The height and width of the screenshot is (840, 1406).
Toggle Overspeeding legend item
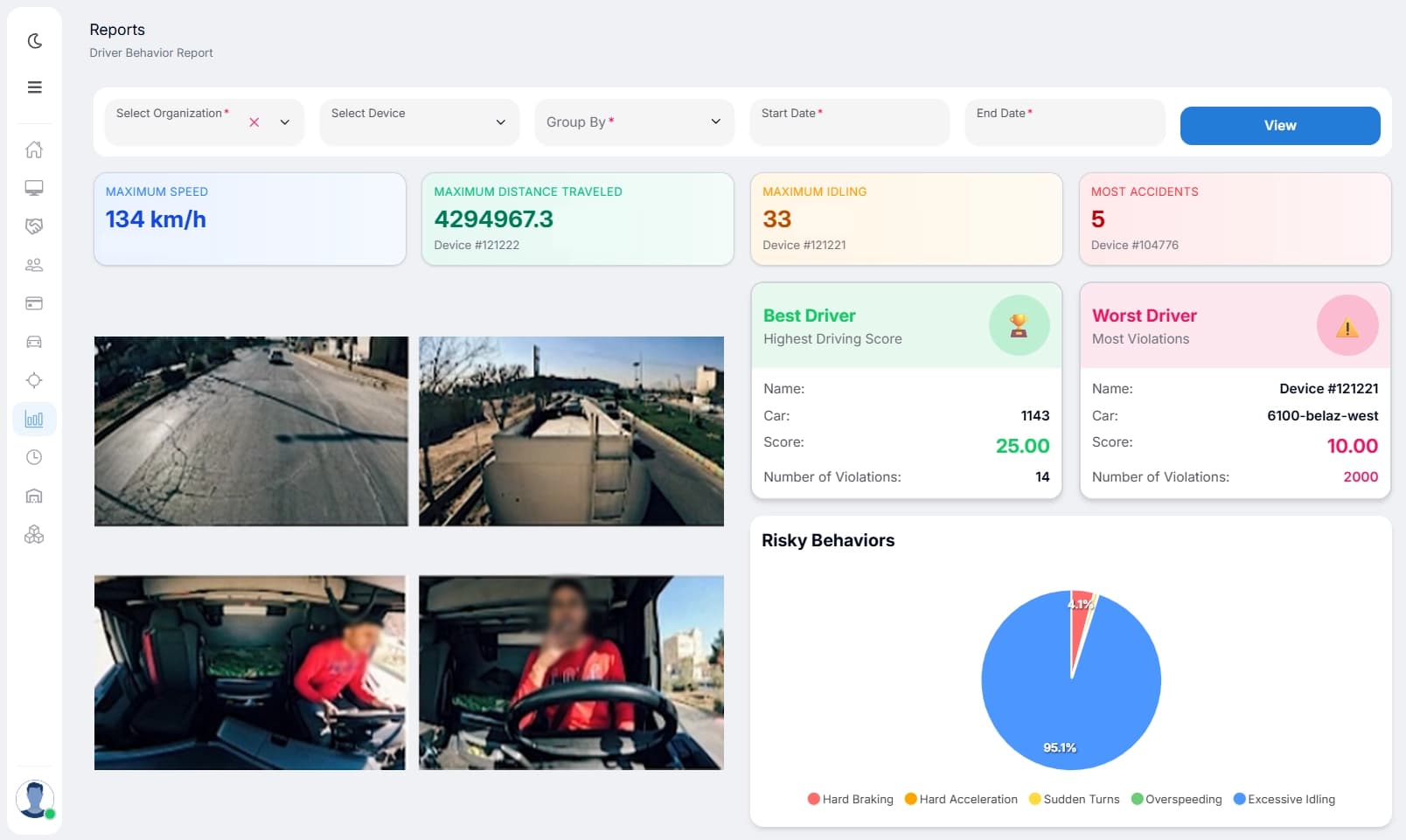1177,799
